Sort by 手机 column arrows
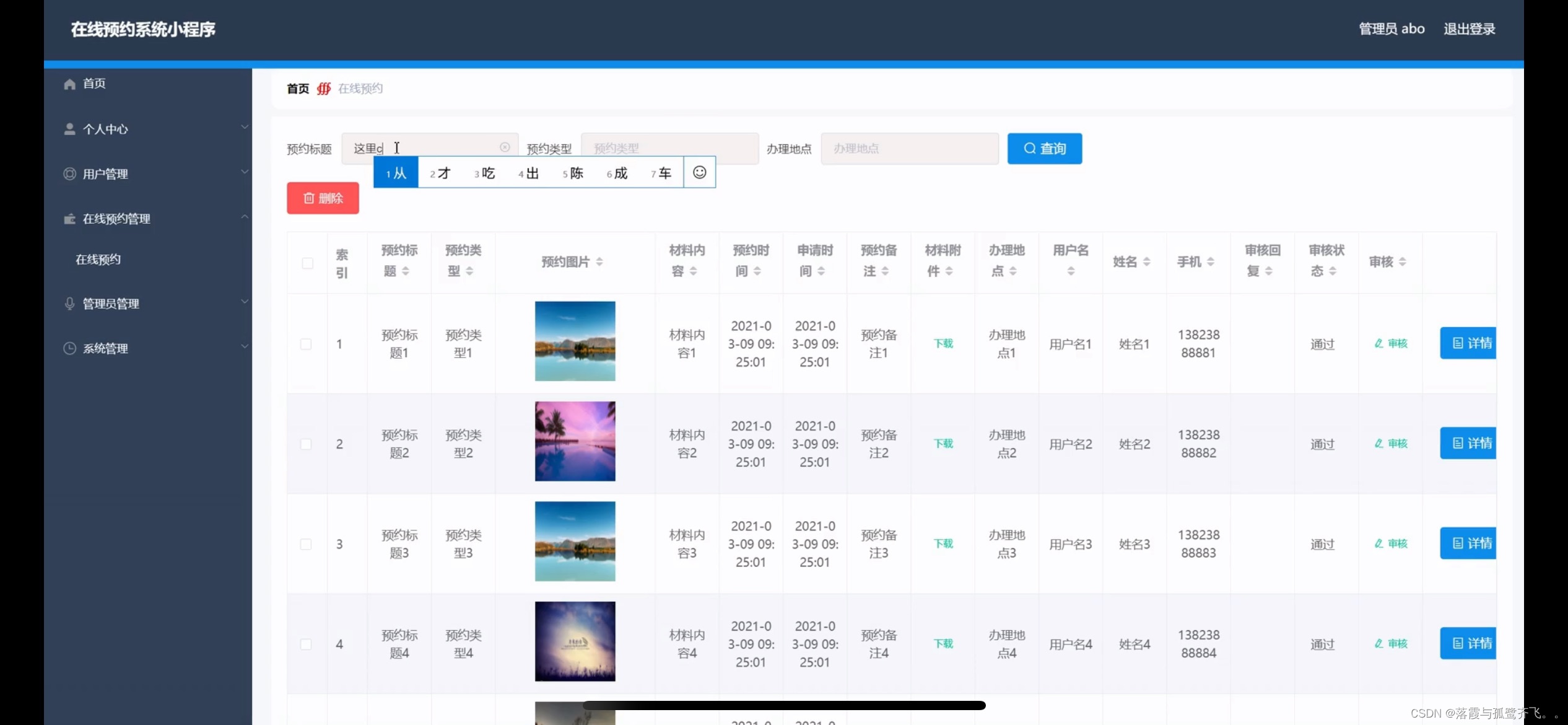This screenshot has width=1568, height=725. (1211, 262)
